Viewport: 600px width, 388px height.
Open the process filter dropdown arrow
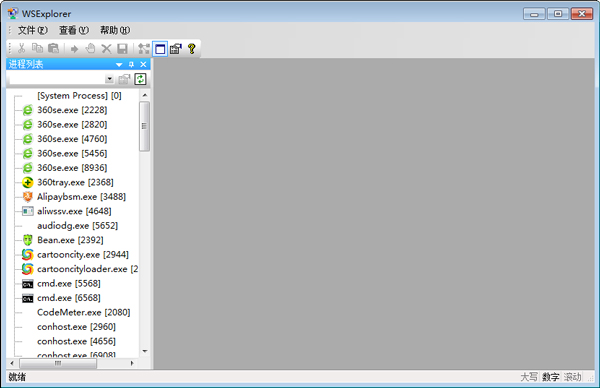[x=109, y=79]
